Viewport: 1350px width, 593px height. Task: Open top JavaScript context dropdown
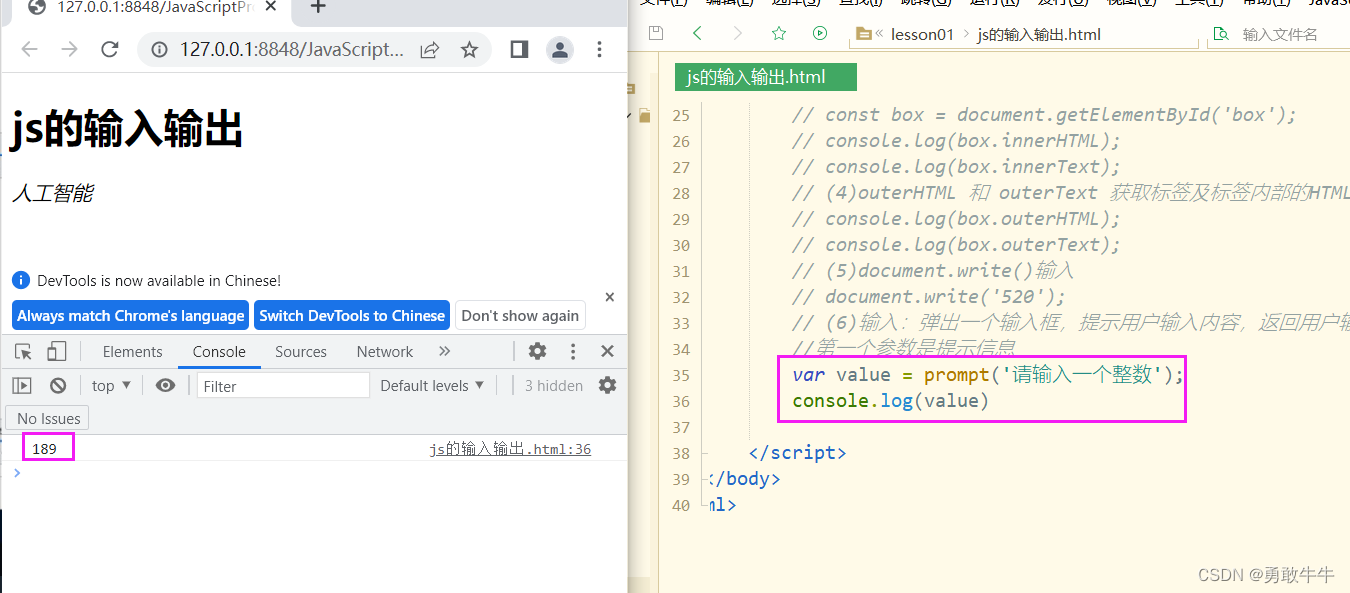(111, 385)
